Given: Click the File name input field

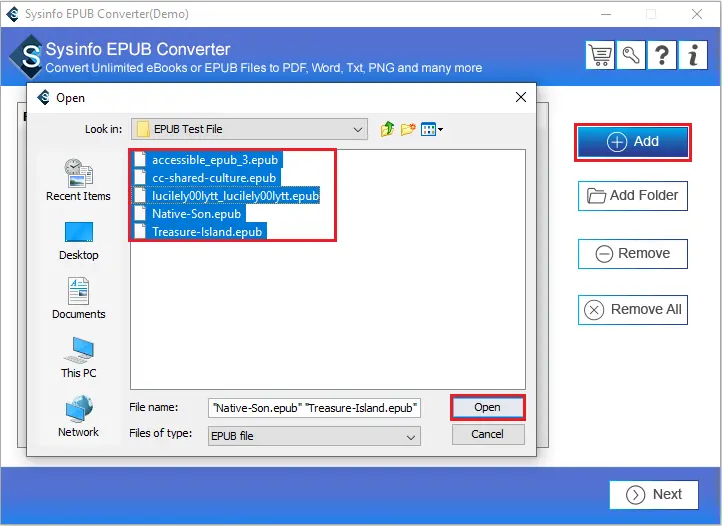Looking at the screenshot, I should pos(314,408).
